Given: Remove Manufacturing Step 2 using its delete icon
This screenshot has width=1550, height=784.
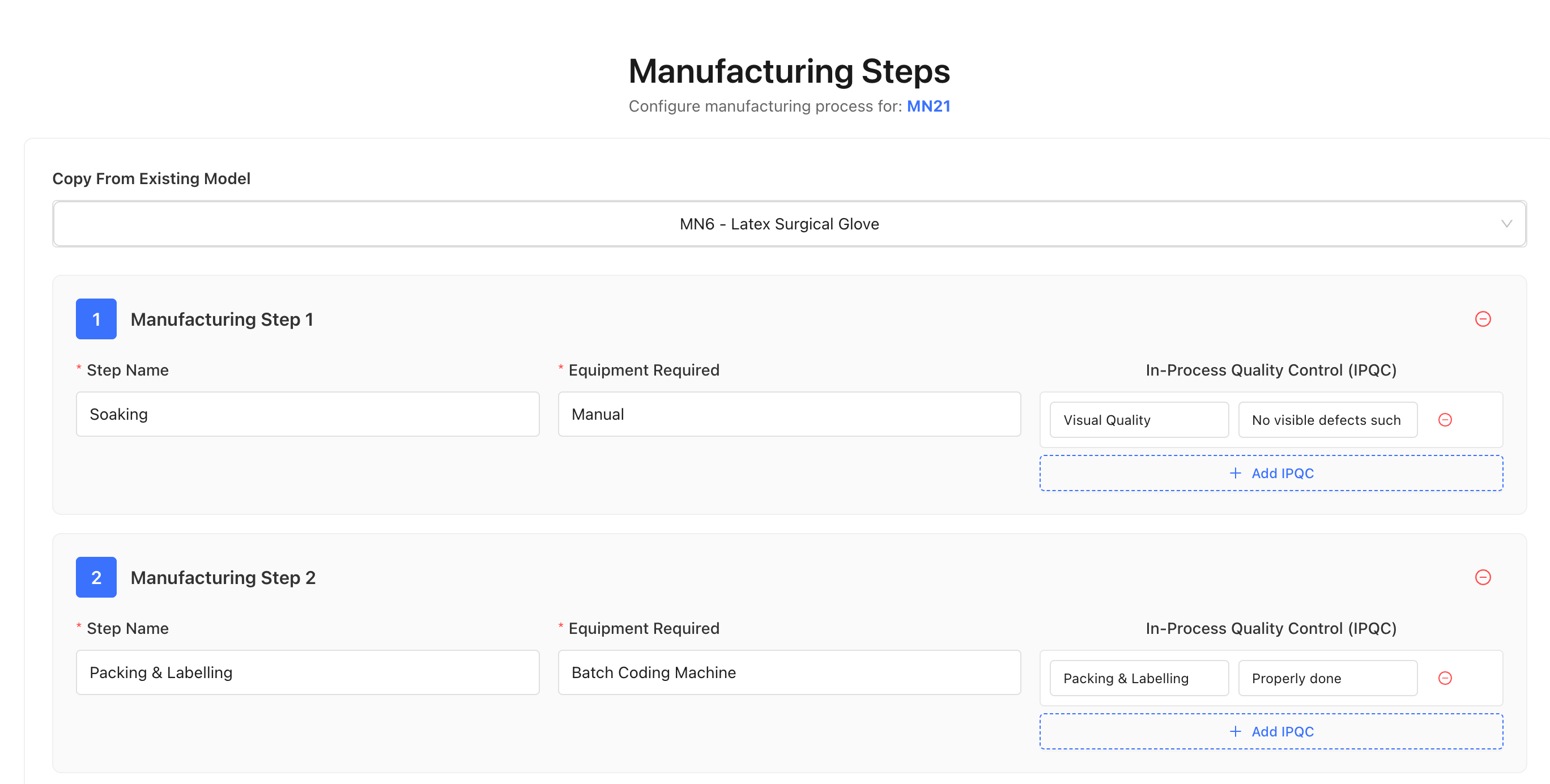Looking at the screenshot, I should (x=1483, y=578).
